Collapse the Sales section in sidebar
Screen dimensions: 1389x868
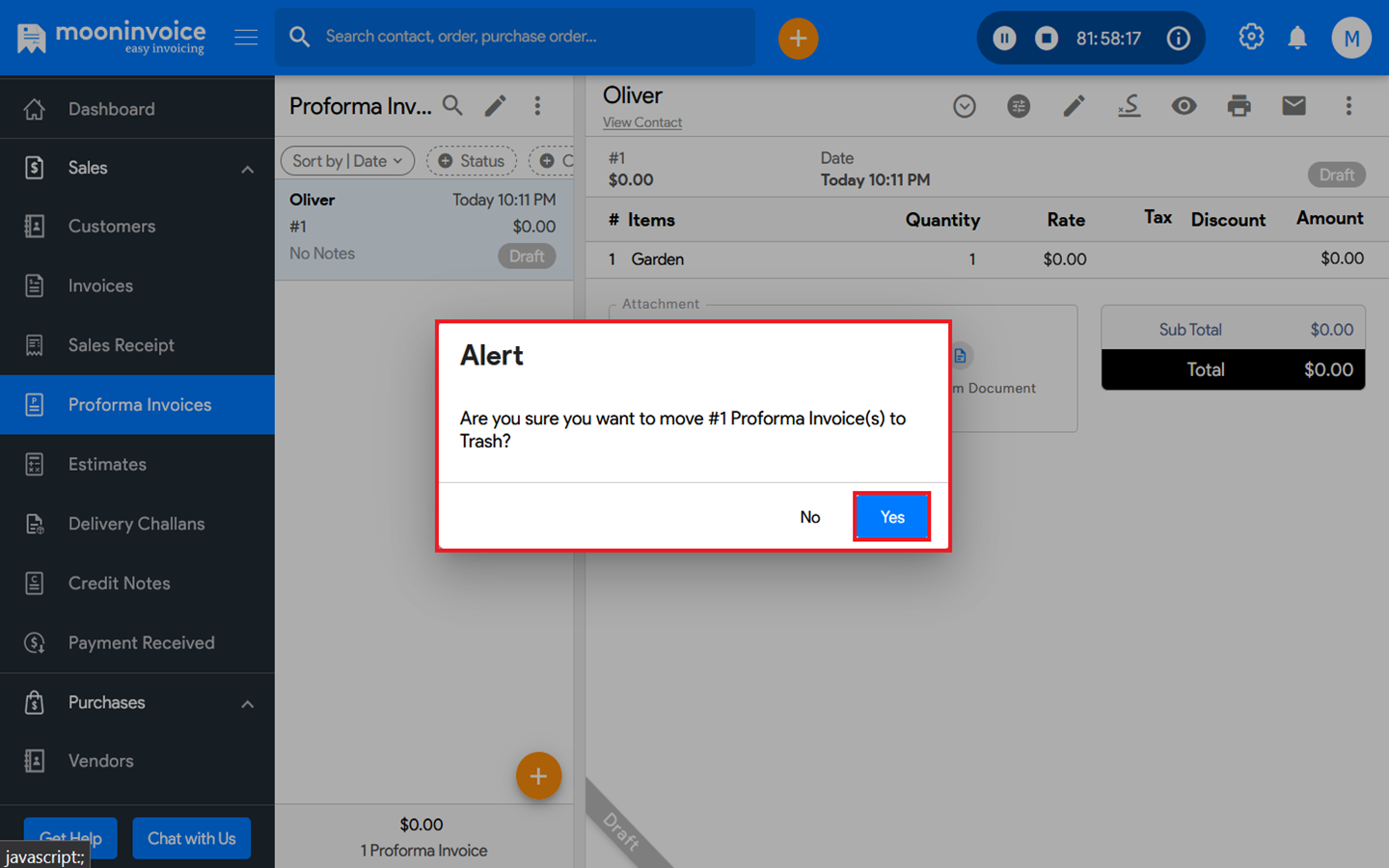[247, 169]
